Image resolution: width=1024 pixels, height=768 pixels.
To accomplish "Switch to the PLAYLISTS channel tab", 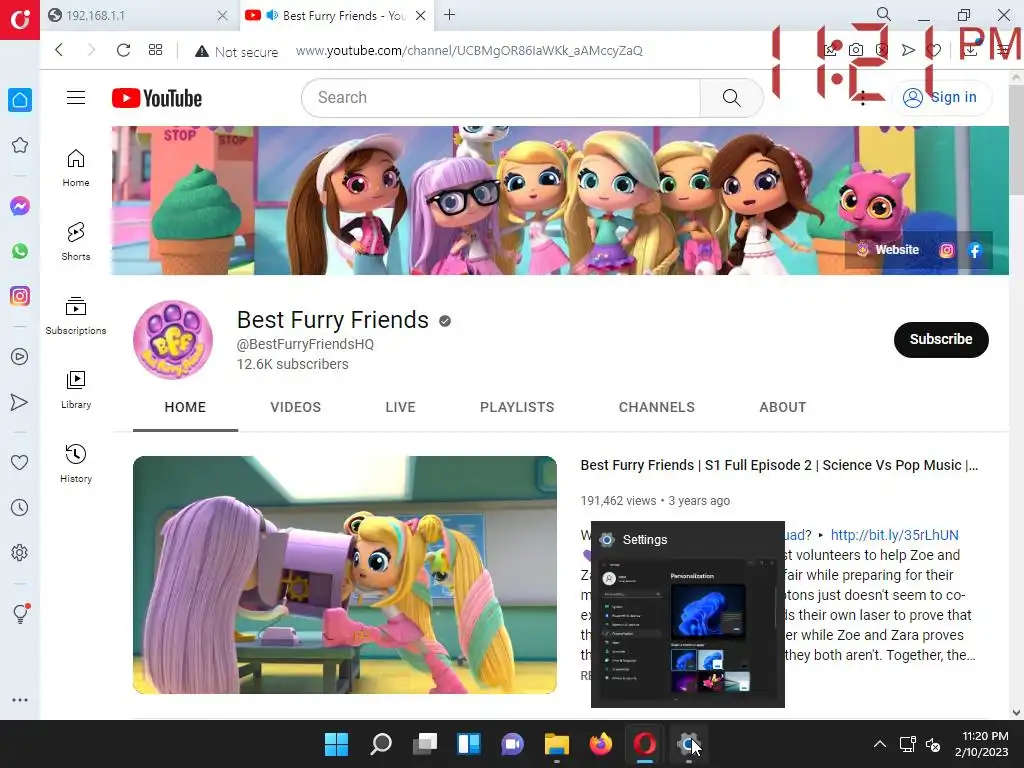I will 517,407.
